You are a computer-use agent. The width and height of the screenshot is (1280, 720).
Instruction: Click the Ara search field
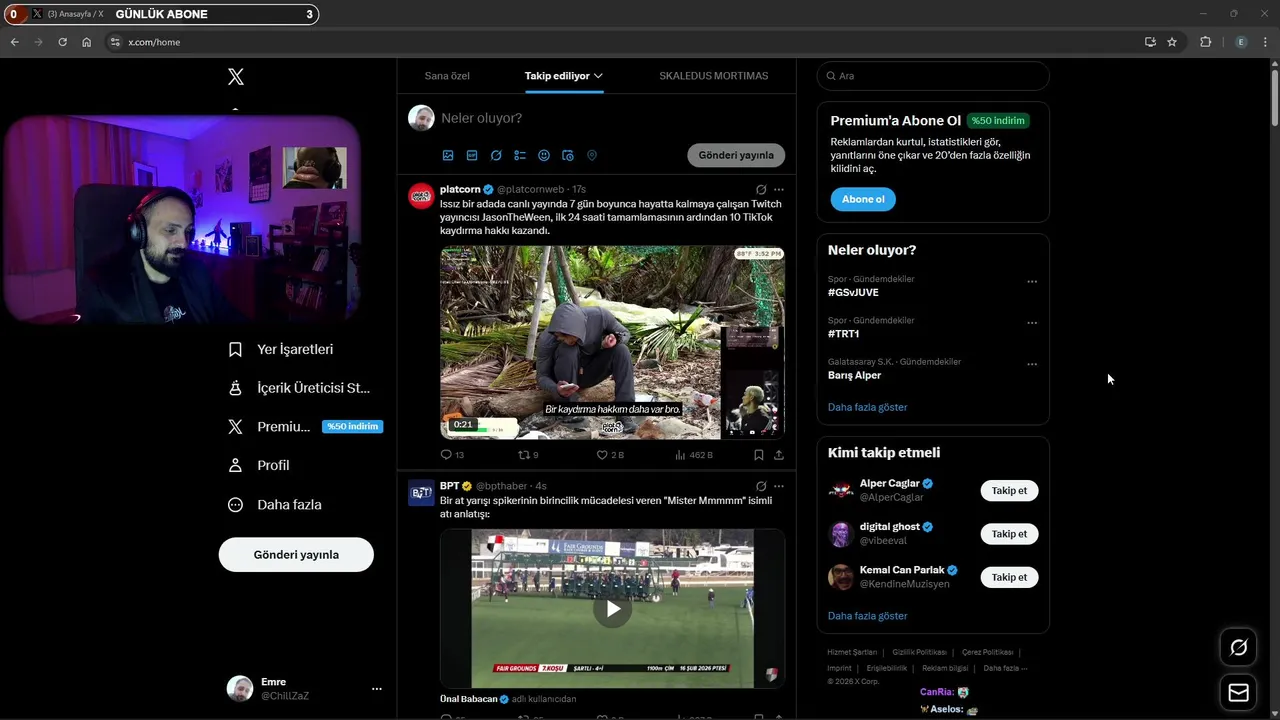[x=933, y=76]
